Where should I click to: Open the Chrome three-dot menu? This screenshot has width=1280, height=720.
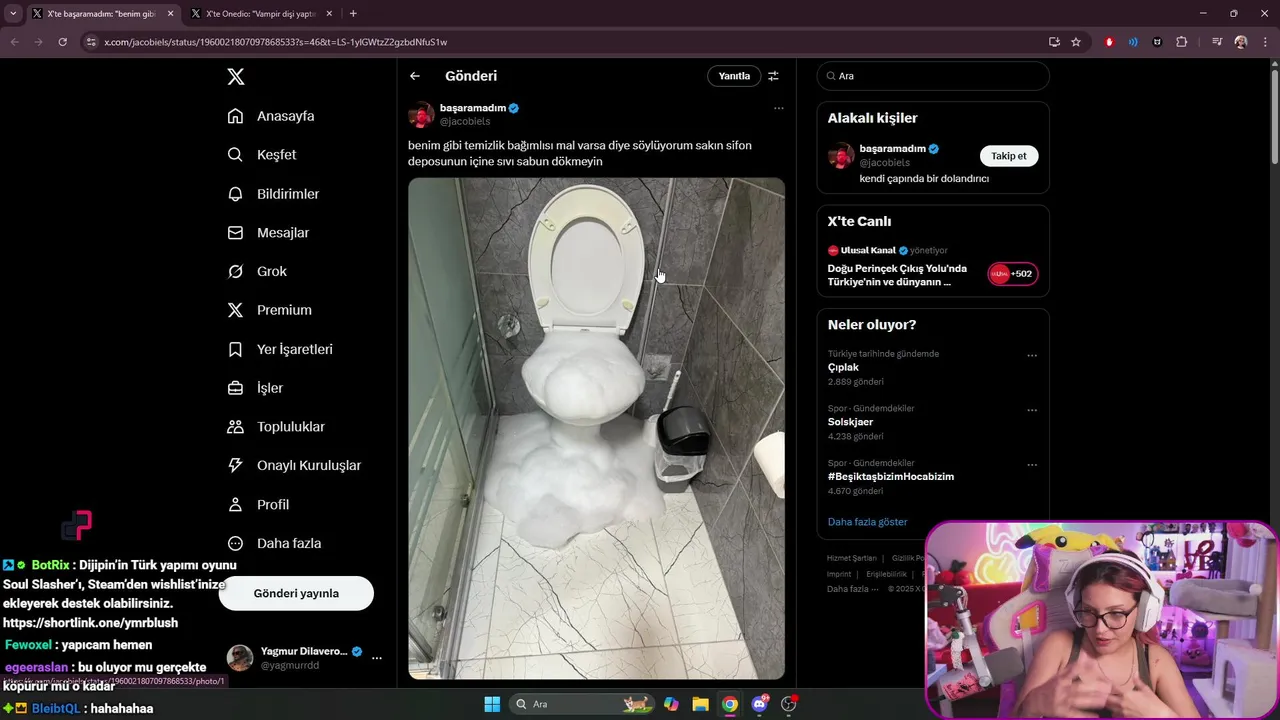(x=1264, y=42)
